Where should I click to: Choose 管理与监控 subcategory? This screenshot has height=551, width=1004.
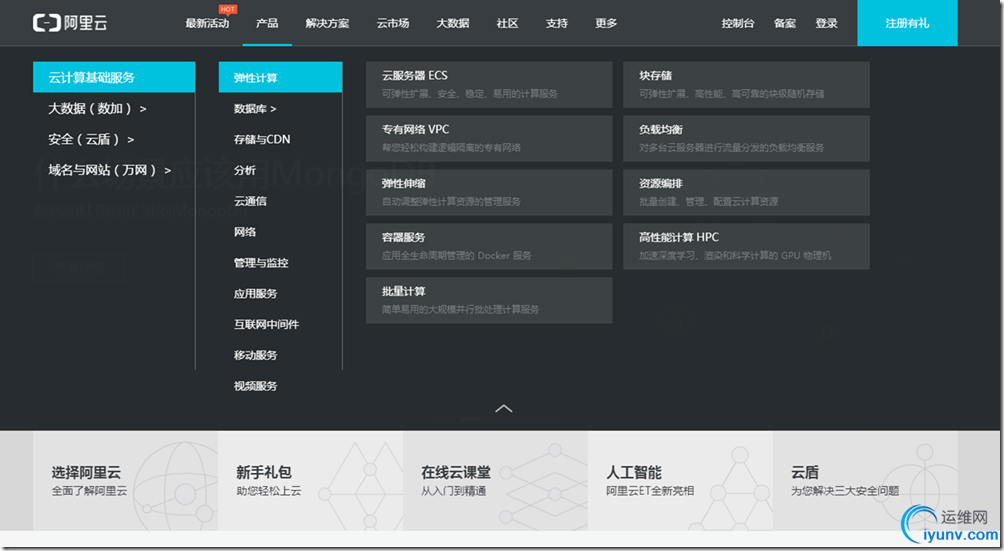[261, 262]
